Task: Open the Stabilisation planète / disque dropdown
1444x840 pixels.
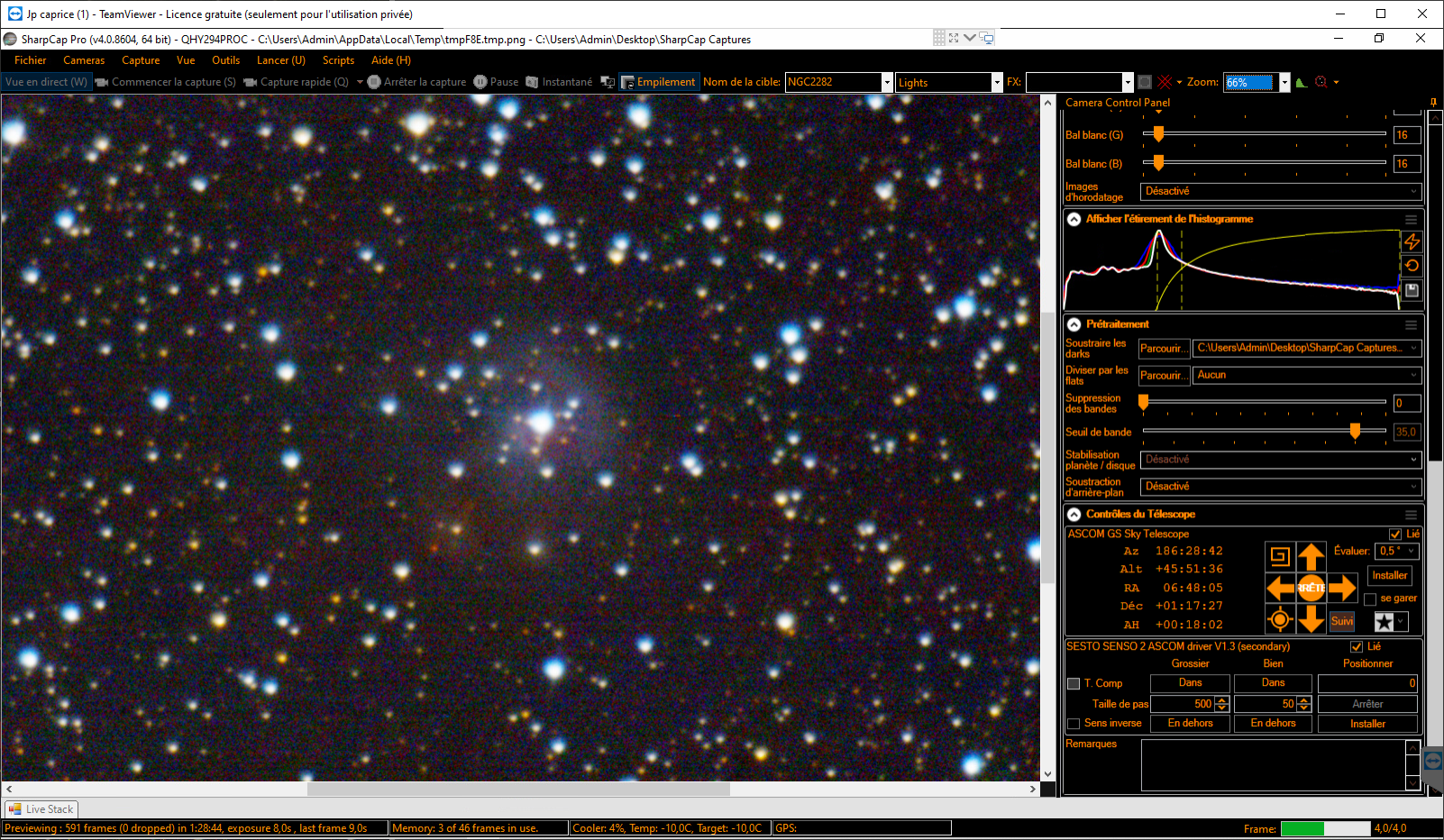Action: click(1281, 460)
